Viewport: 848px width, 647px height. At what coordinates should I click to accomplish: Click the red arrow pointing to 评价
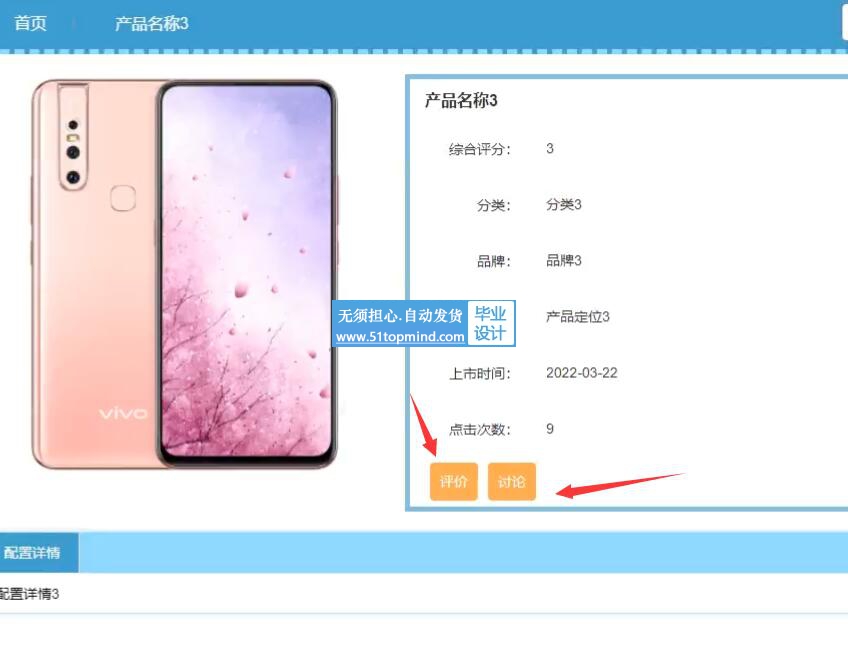tap(423, 425)
